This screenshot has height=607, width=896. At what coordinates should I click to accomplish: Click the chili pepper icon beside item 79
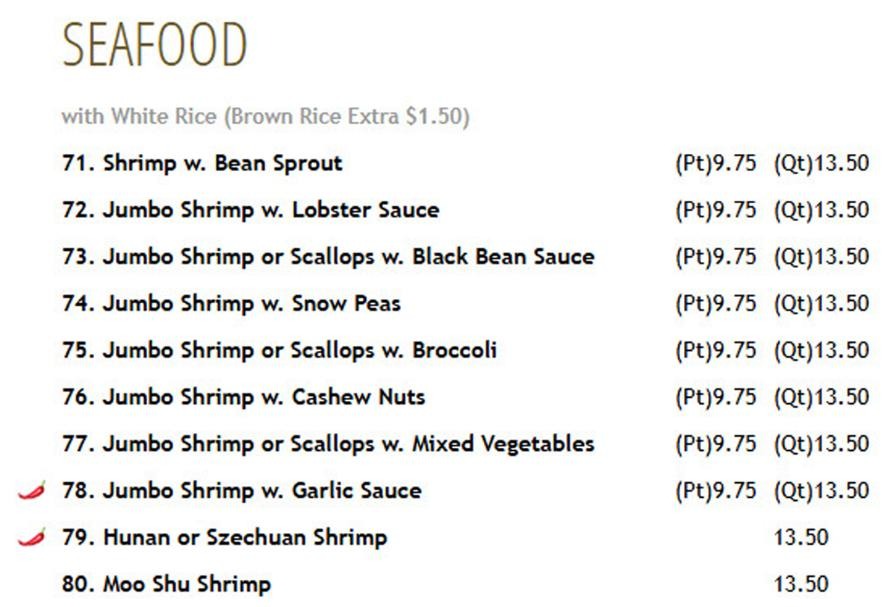pyautogui.click(x=31, y=538)
